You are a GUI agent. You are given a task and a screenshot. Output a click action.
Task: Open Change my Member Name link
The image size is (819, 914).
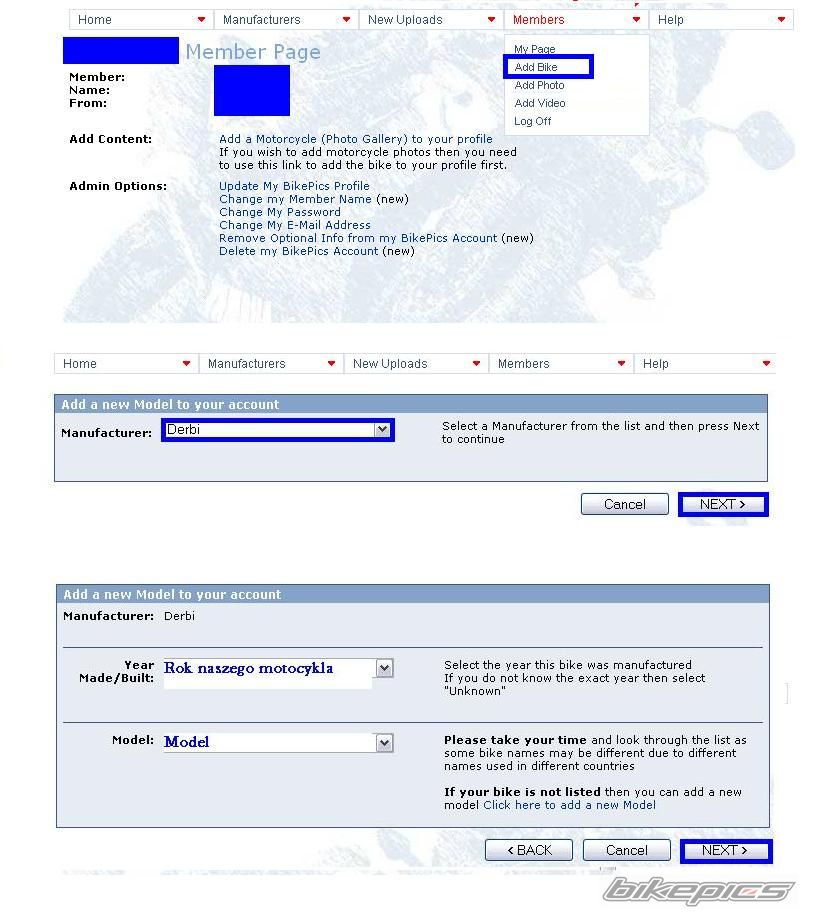pos(295,199)
